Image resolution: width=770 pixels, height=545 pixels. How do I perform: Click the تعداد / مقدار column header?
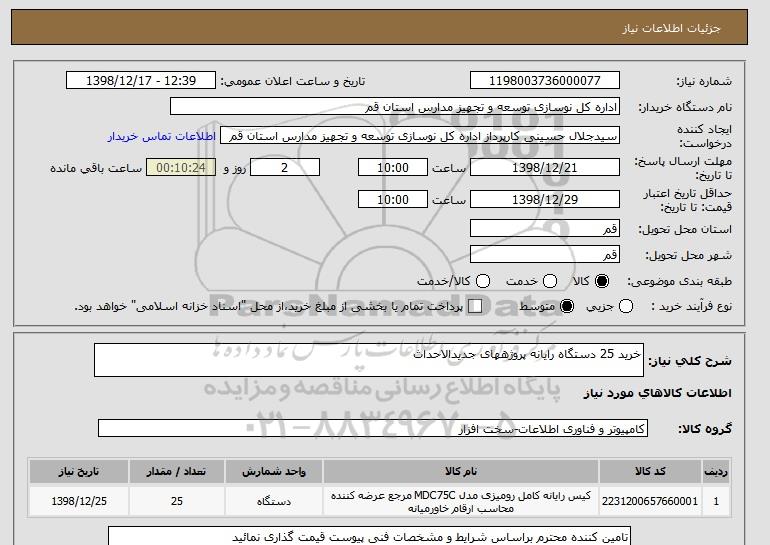pos(177,471)
